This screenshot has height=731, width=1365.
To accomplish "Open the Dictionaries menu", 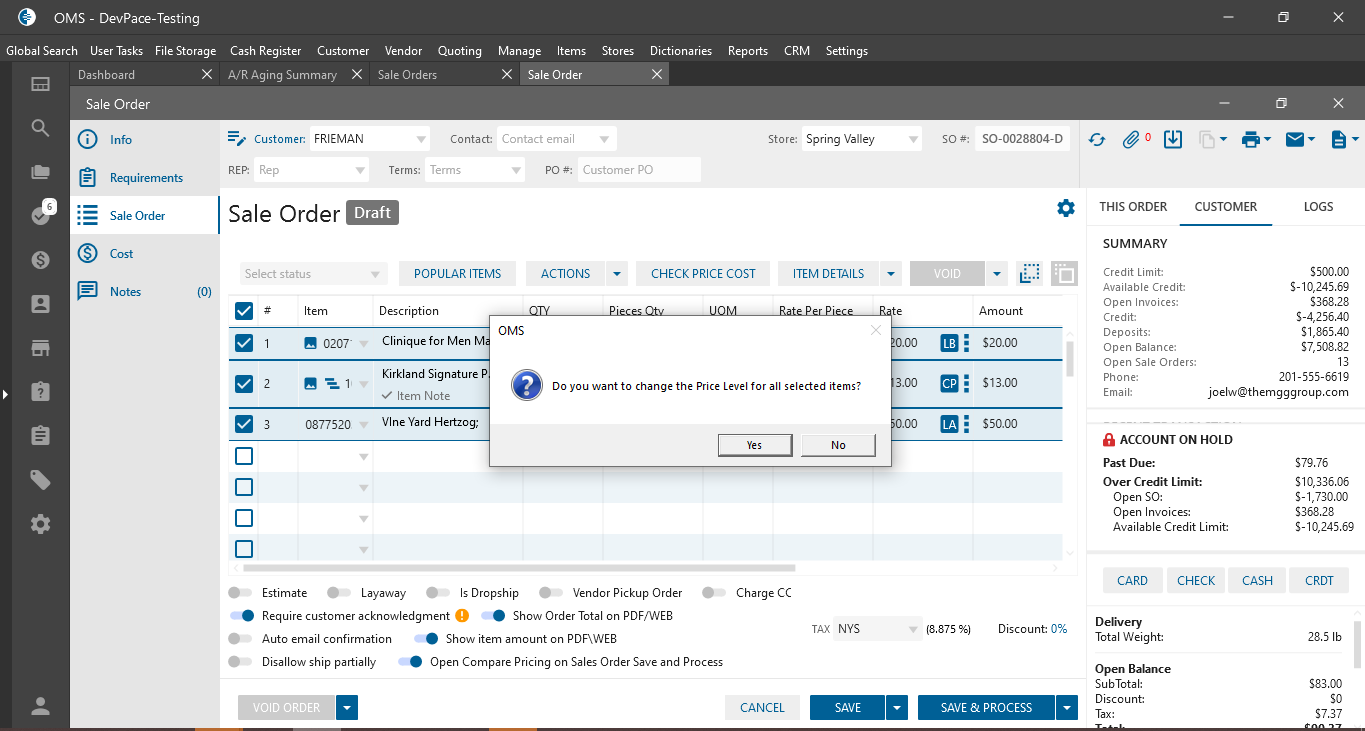I will (681, 51).
